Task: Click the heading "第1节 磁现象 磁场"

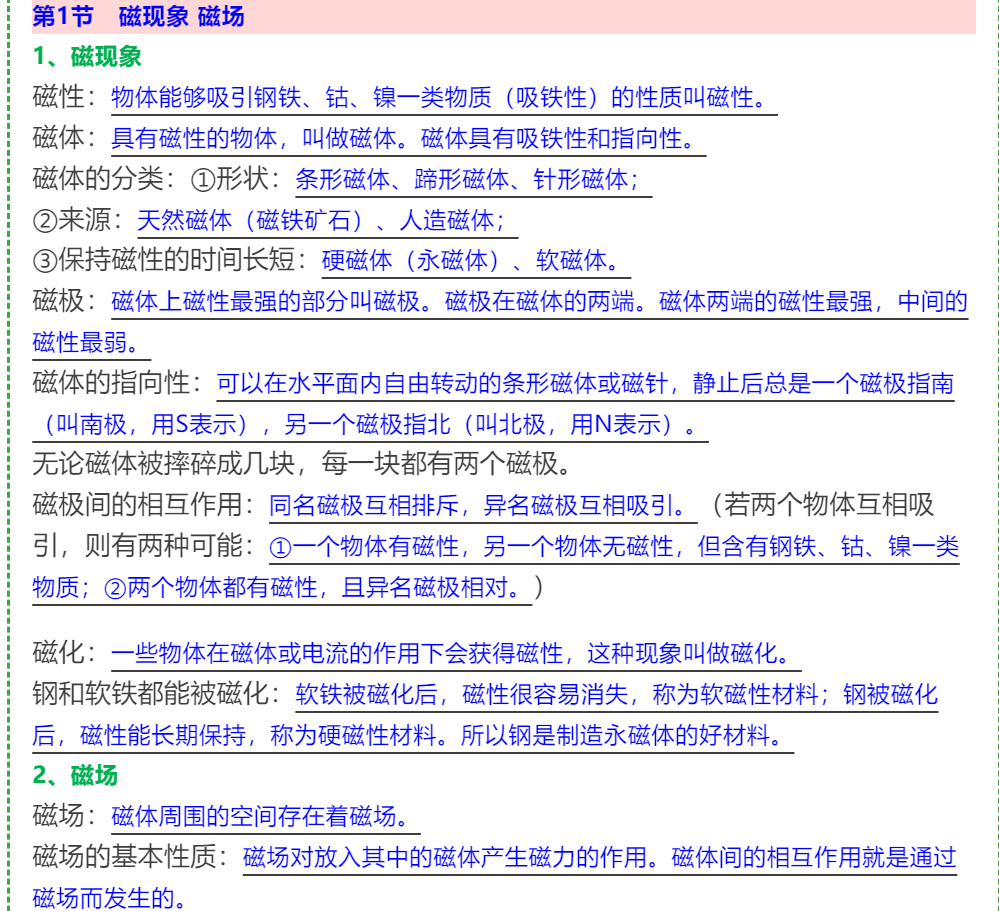Action: (x=138, y=16)
